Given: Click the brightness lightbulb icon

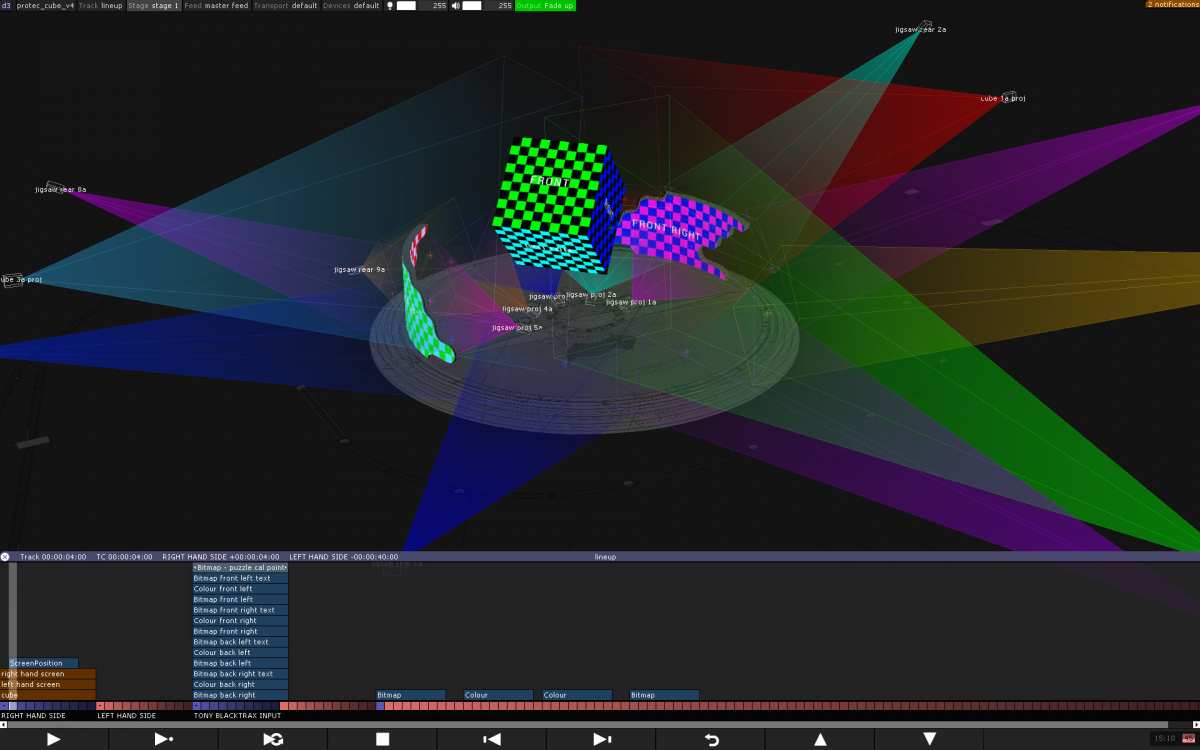Looking at the screenshot, I should point(390,5).
